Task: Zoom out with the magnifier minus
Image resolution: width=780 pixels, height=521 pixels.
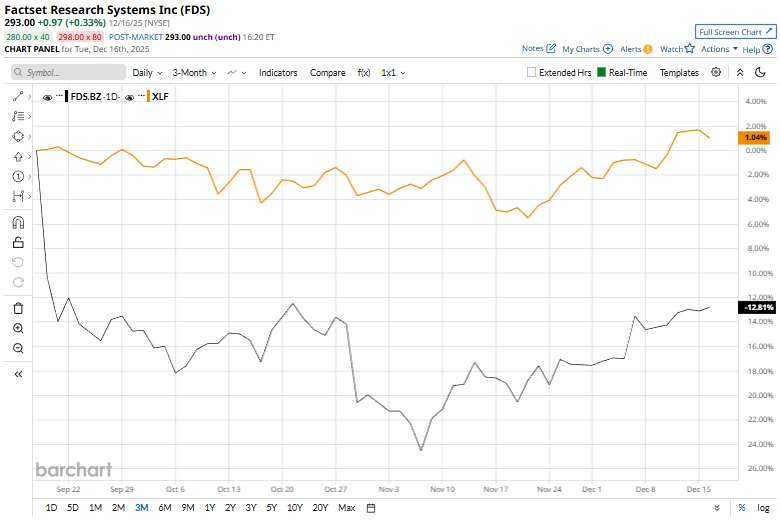Action: coord(18,348)
